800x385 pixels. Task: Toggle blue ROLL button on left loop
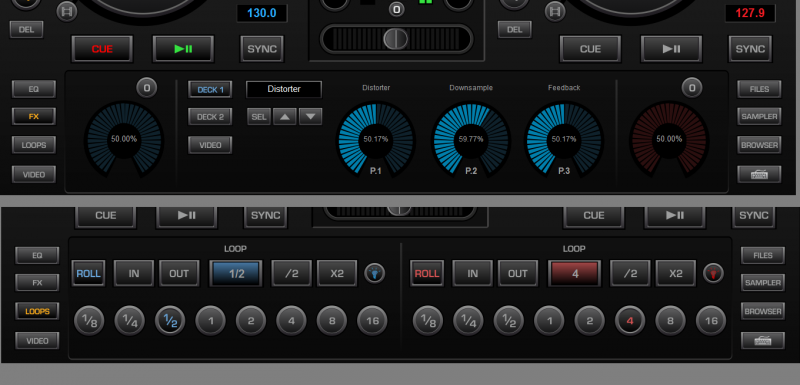coord(89,273)
